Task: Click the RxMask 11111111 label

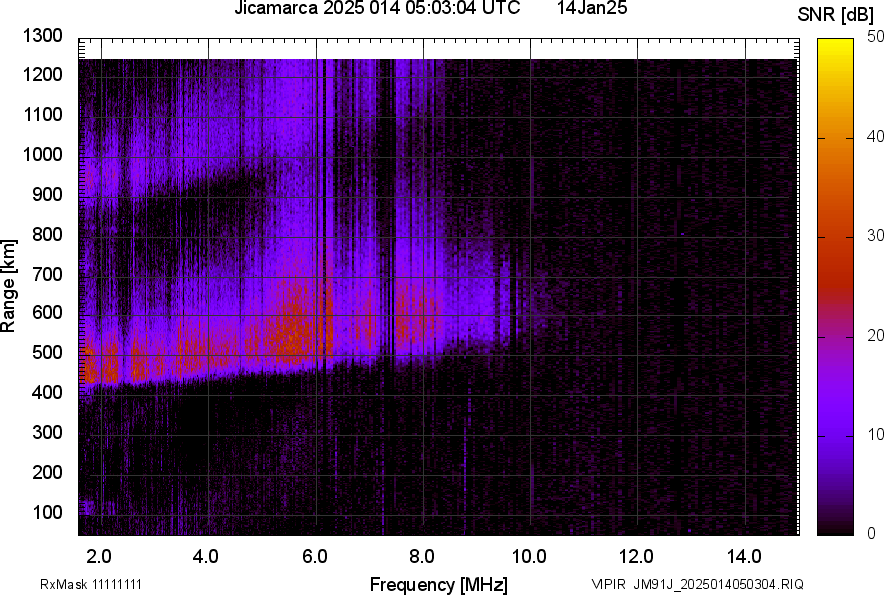Action: tap(91, 584)
